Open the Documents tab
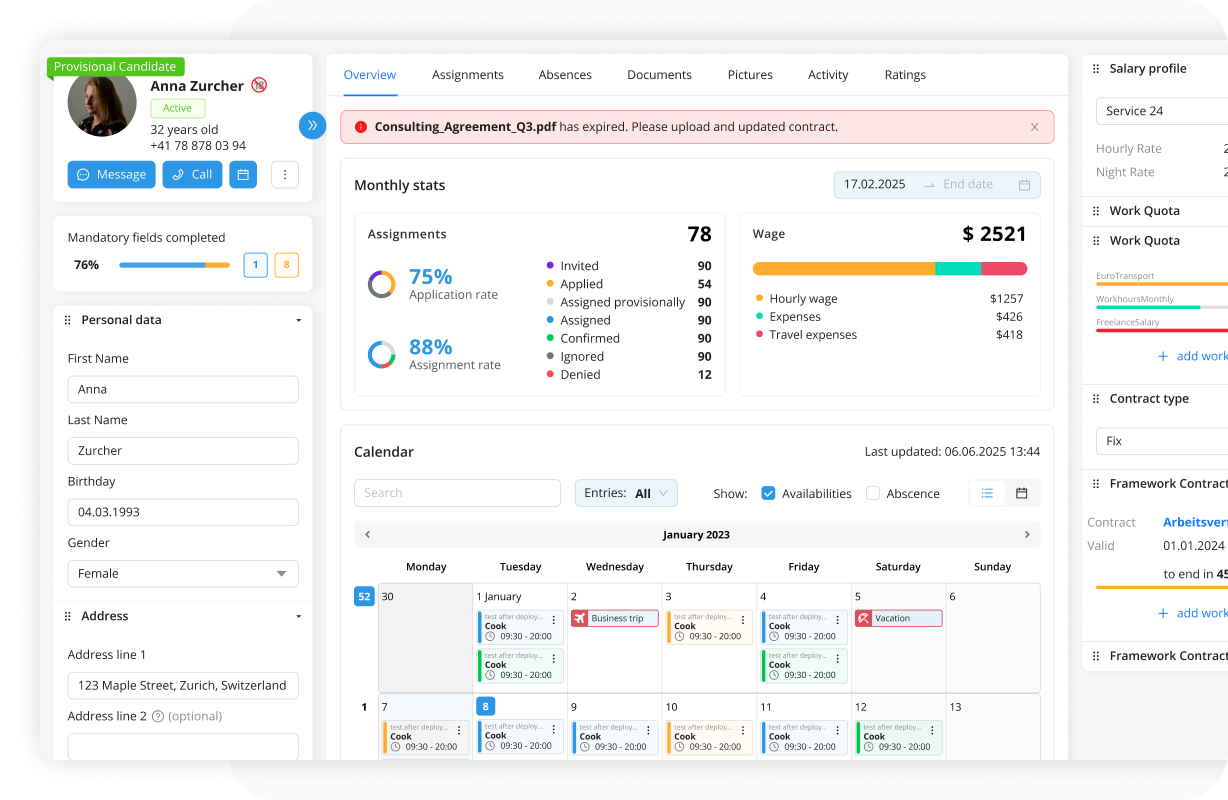Viewport: 1228px width, 800px height. pos(659,75)
